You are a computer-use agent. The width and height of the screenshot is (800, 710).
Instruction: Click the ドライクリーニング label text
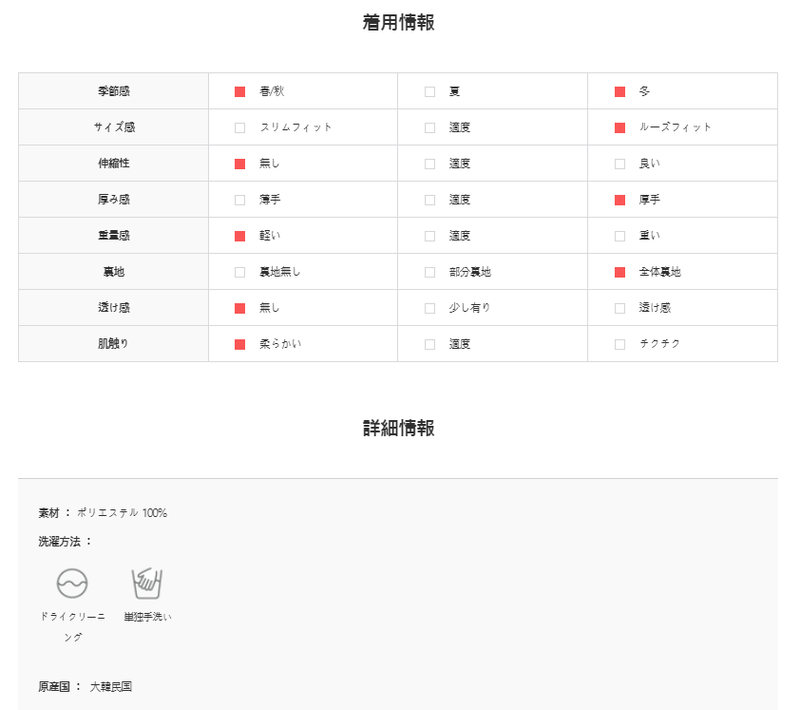[72, 627]
